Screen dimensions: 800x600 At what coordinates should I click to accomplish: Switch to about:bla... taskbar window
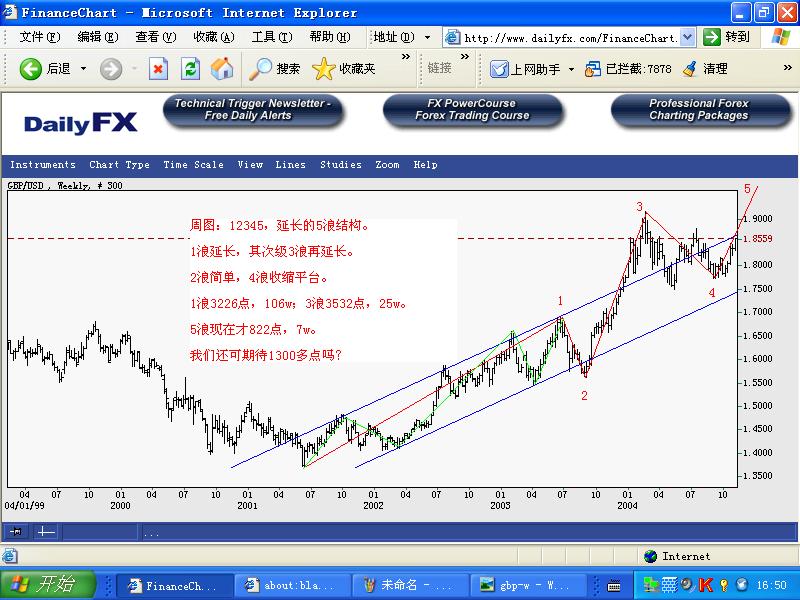tap(292, 585)
